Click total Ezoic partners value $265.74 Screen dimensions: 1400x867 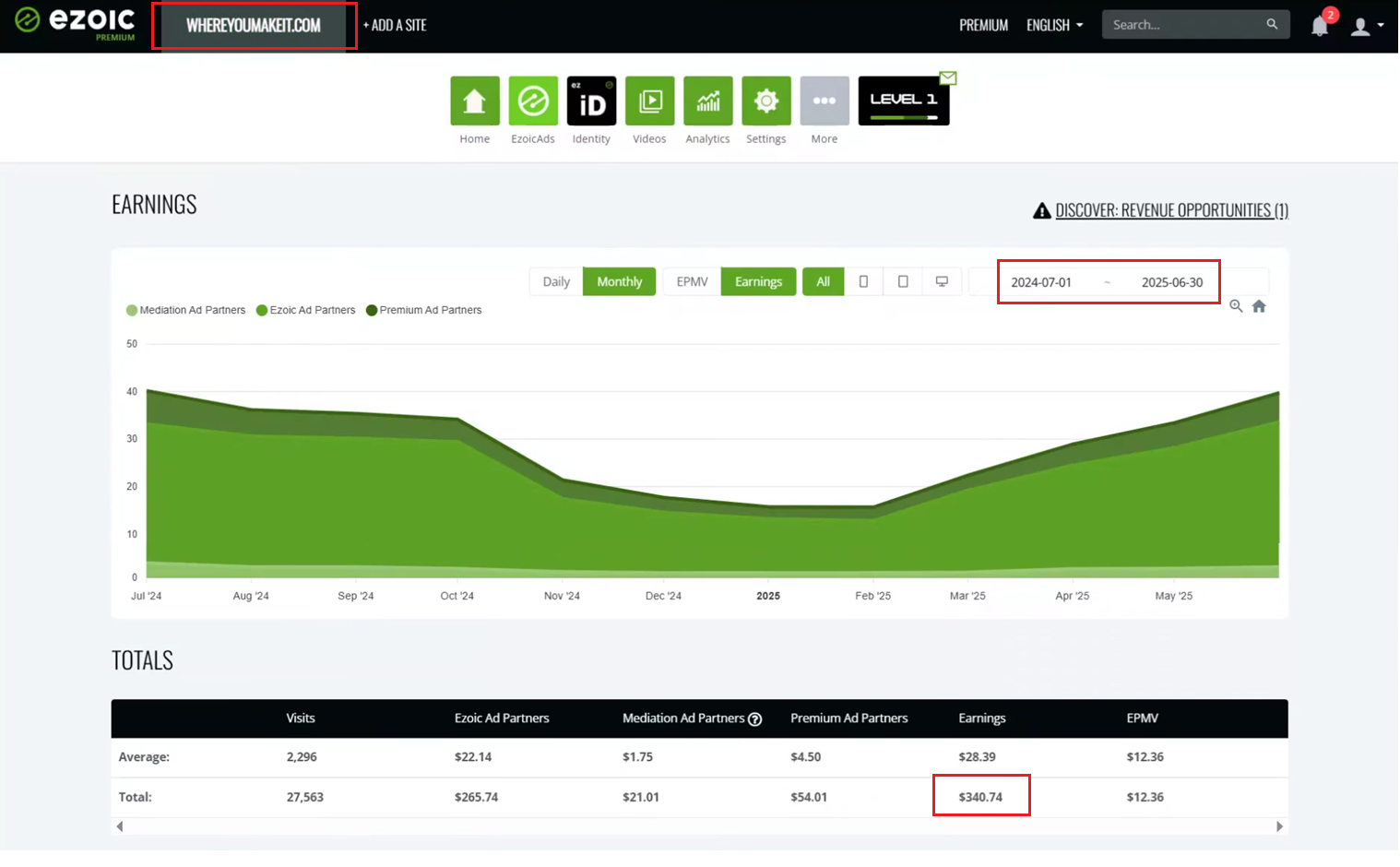coord(476,797)
